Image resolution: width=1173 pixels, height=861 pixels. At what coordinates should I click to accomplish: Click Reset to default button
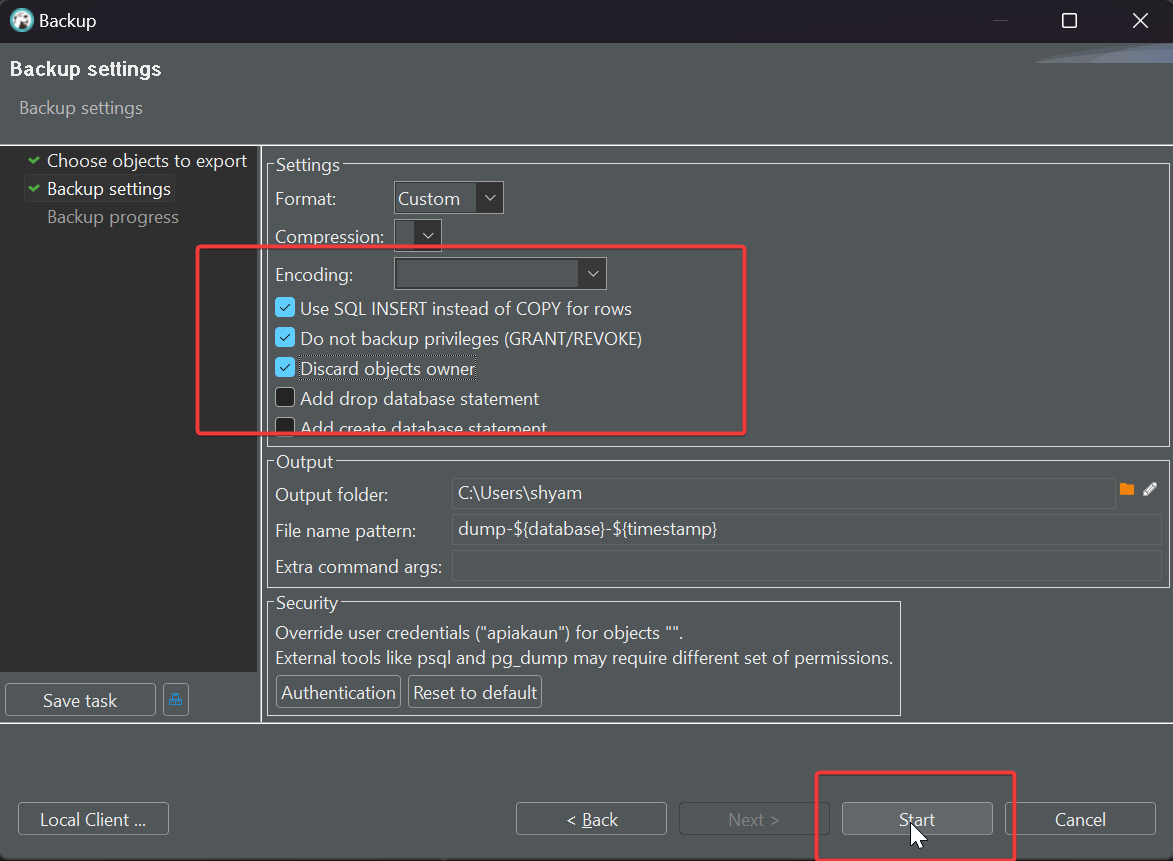475,692
